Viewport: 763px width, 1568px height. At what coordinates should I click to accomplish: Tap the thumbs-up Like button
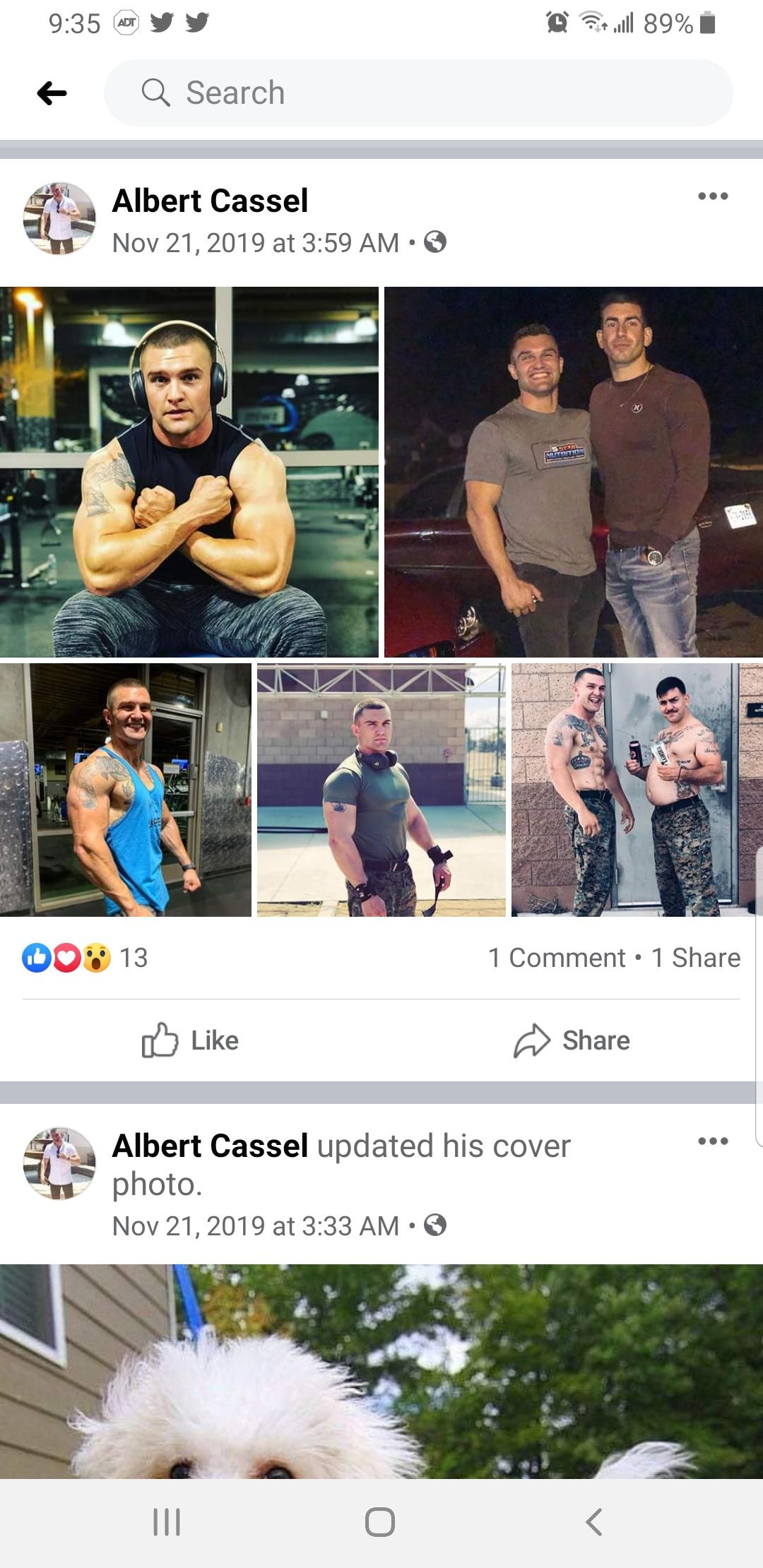[x=191, y=1040]
